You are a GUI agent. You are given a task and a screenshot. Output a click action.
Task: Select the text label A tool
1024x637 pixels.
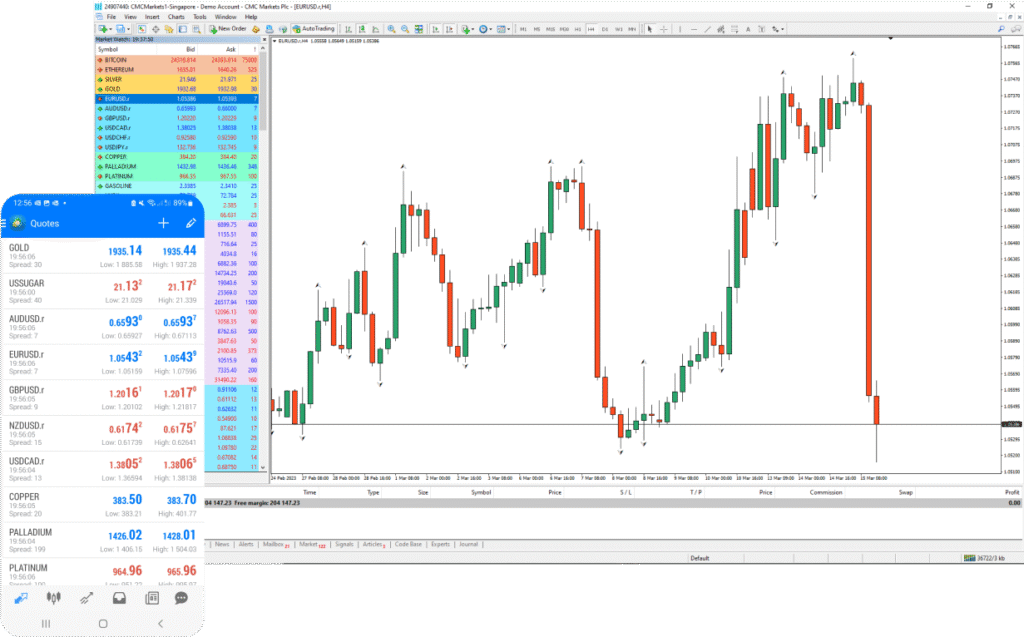[x=748, y=29]
